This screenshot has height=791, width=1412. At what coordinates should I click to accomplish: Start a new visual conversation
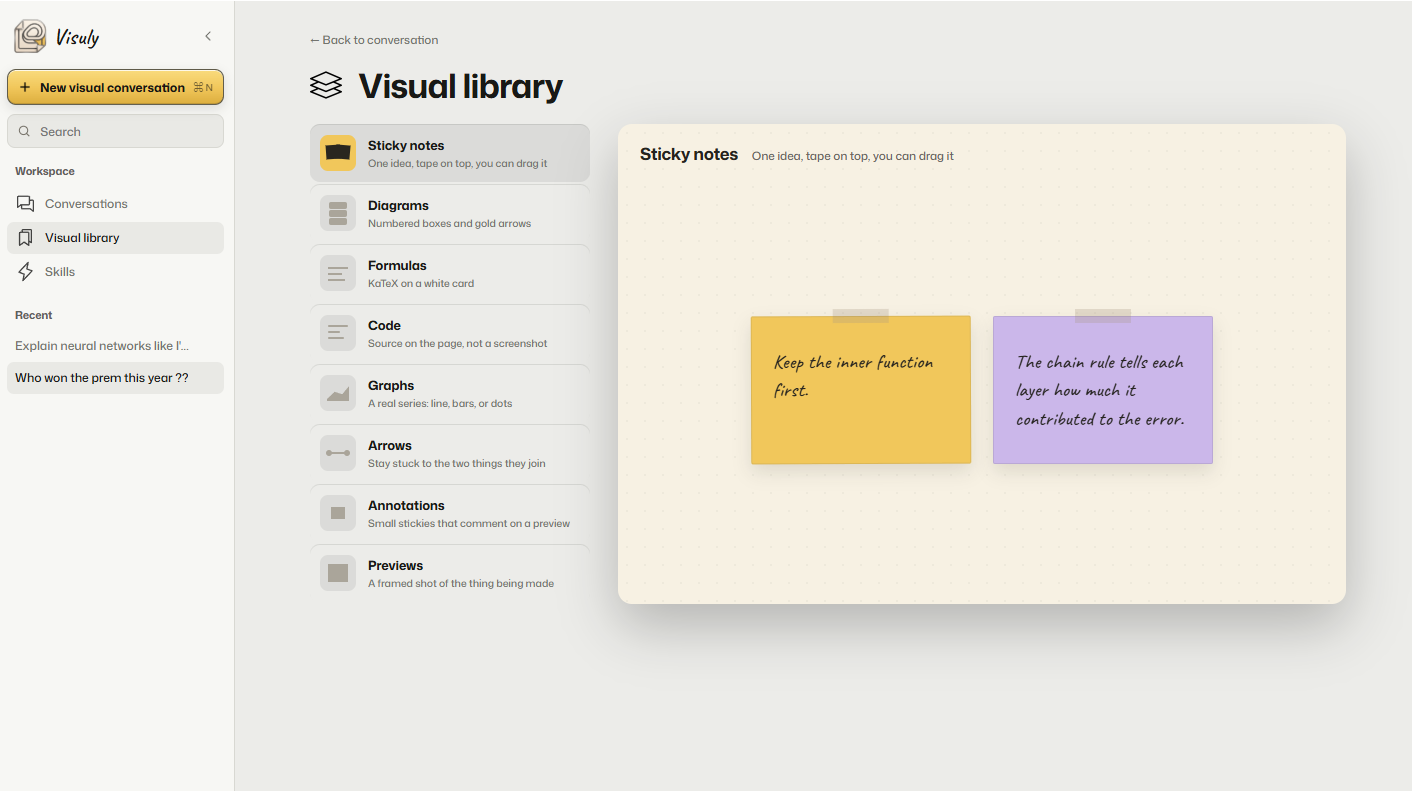[x=115, y=87]
